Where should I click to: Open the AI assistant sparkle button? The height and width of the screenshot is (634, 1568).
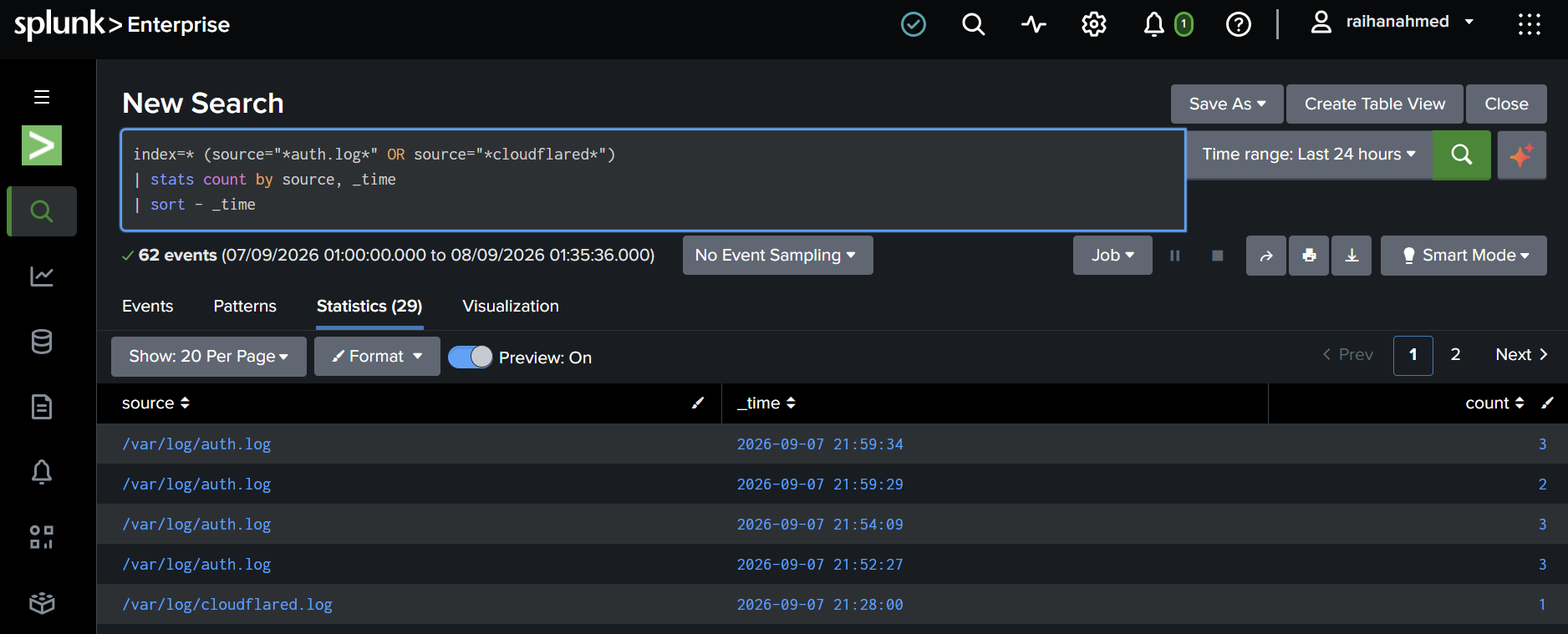click(x=1522, y=155)
